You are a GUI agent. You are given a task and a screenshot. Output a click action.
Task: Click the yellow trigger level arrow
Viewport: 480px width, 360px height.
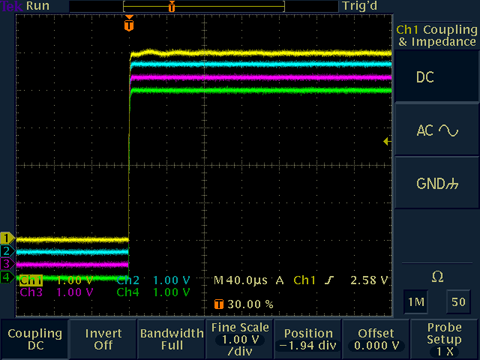pos(387,141)
